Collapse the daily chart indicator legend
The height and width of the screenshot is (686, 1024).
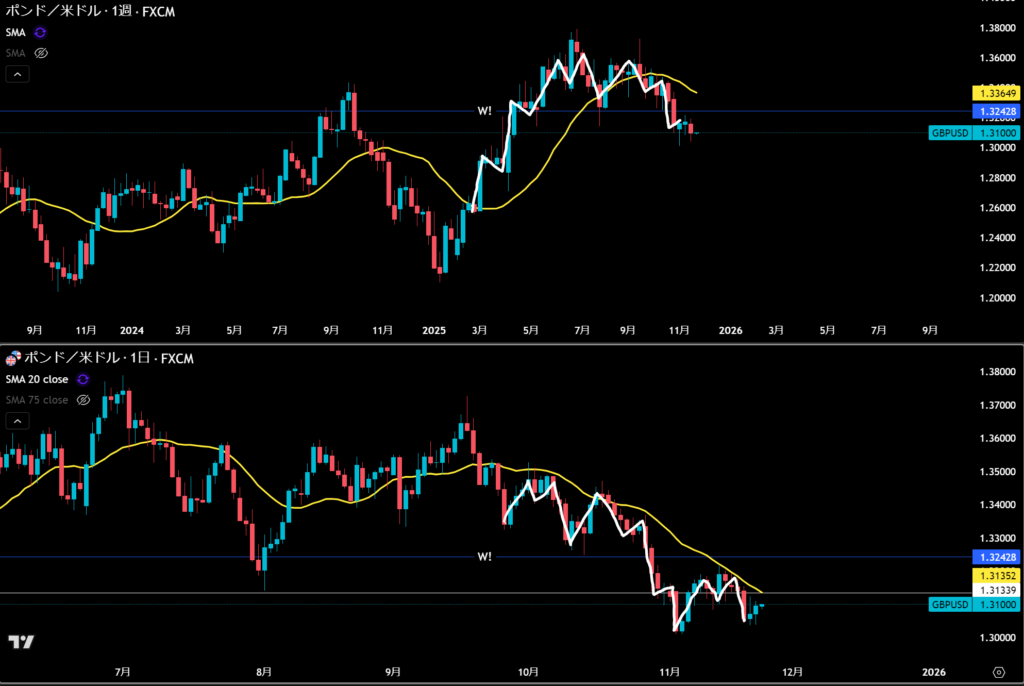point(17,422)
